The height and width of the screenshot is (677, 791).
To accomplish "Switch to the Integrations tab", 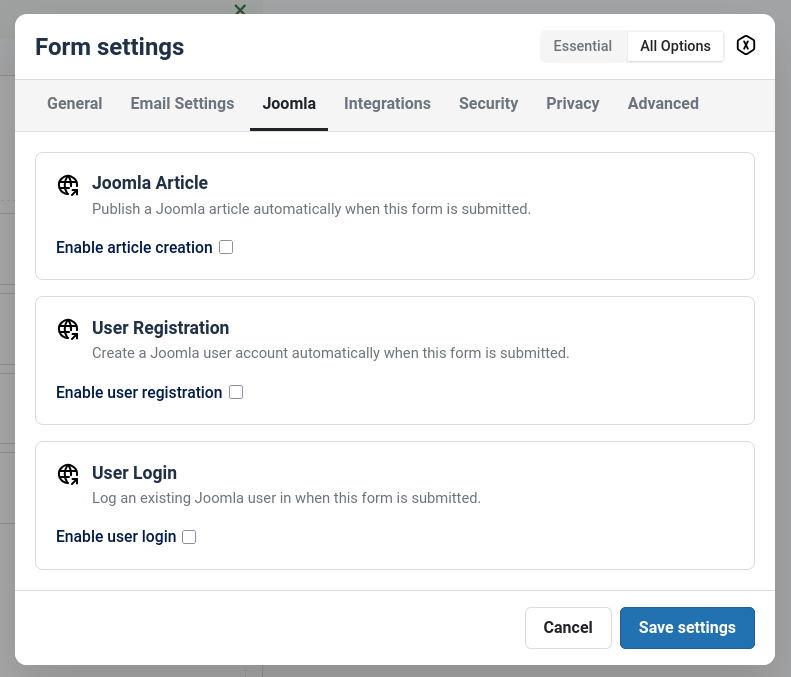I will [387, 103].
